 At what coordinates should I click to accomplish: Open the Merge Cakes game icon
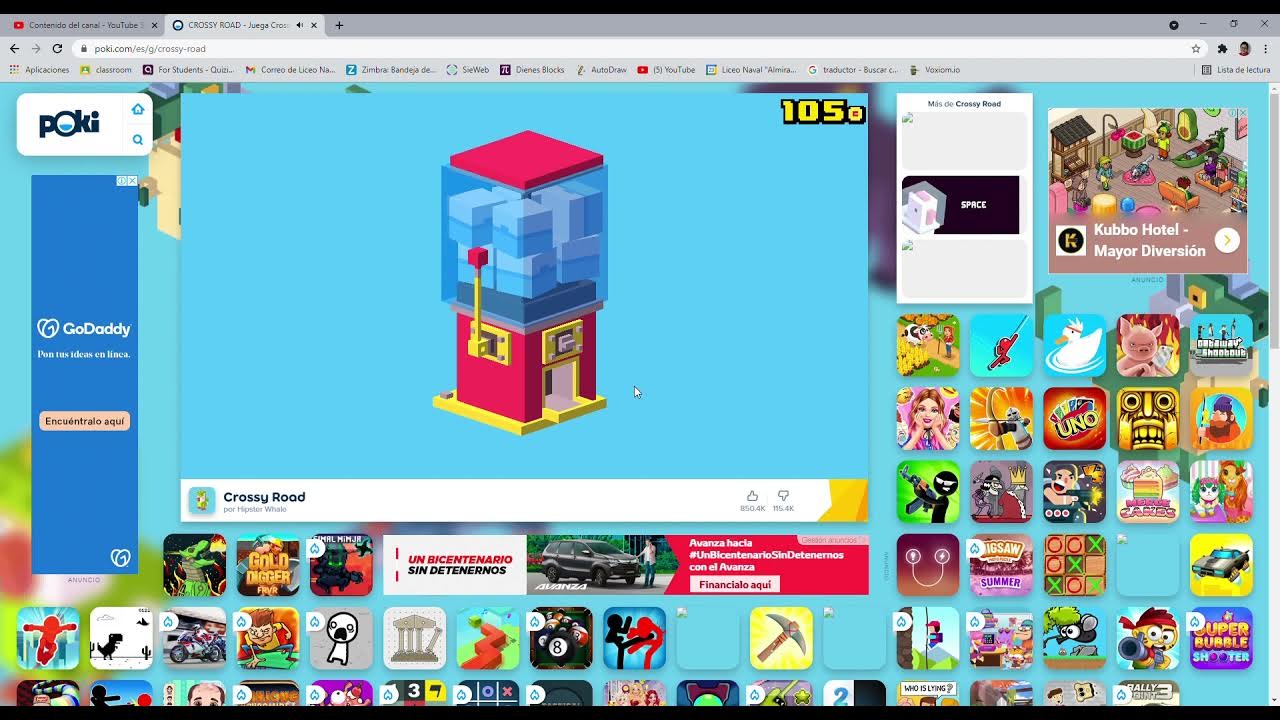pyautogui.click(x=1148, y=492)
